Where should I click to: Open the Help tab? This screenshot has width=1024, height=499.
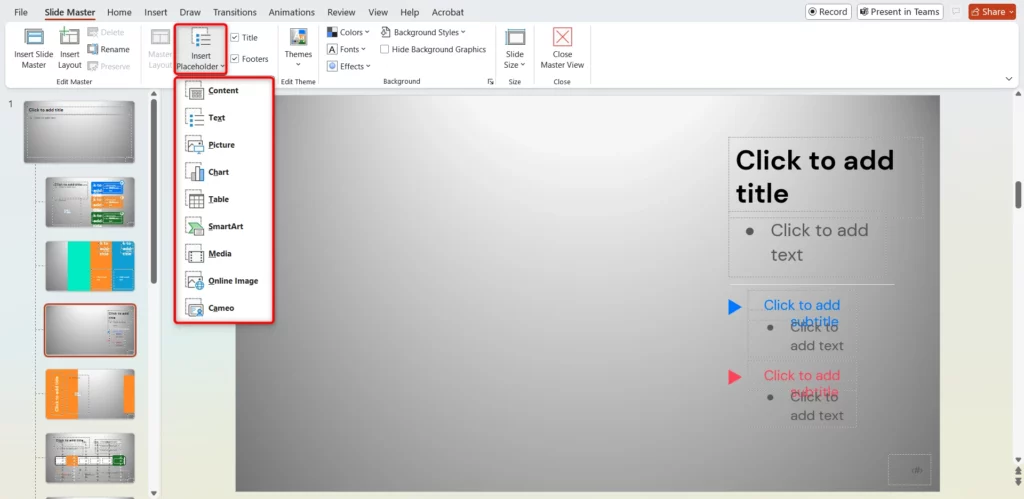coord(409,12)
